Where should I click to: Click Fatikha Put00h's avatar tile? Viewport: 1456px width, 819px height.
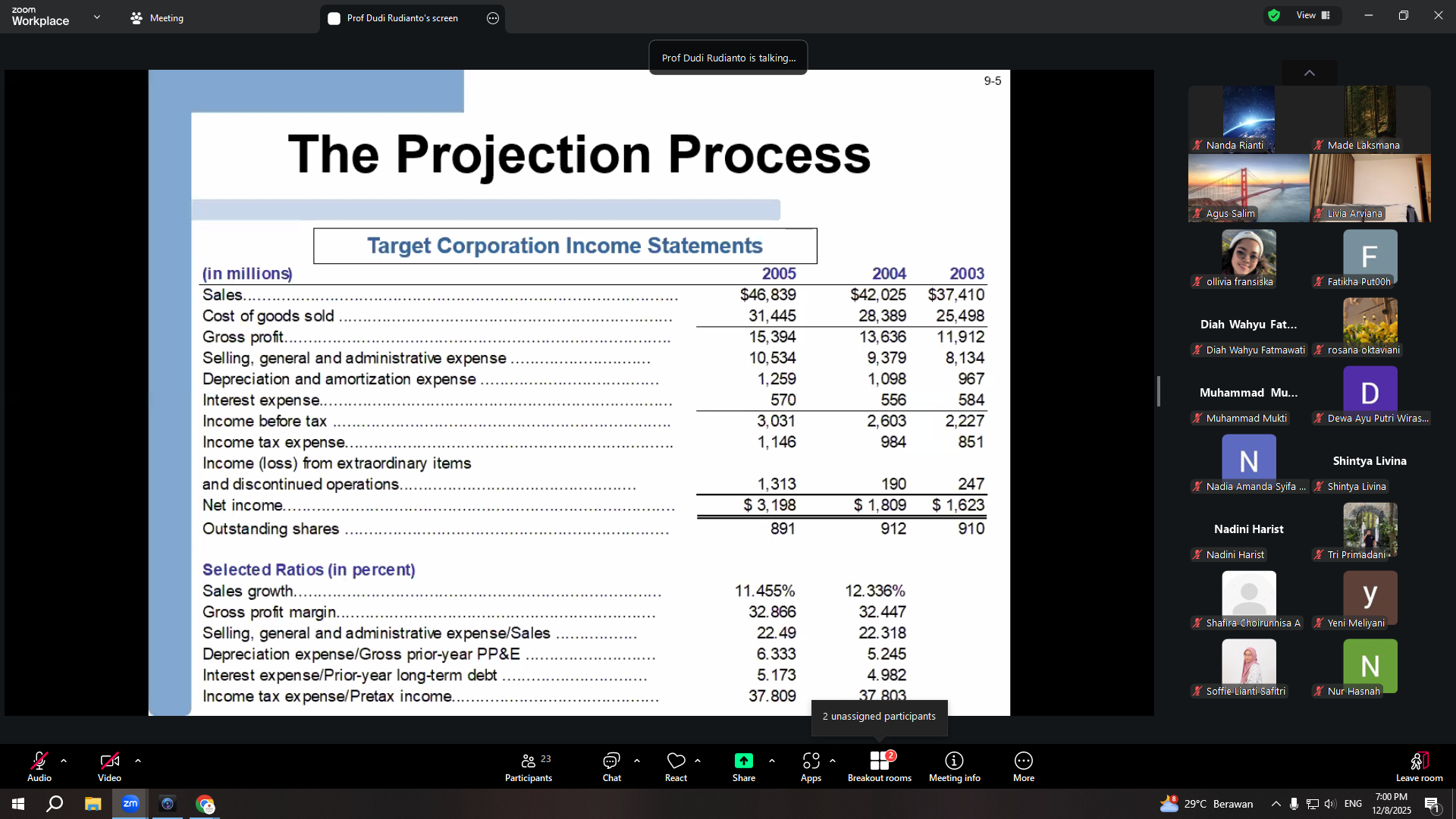pyautogui.click(x=1370, y=256)
